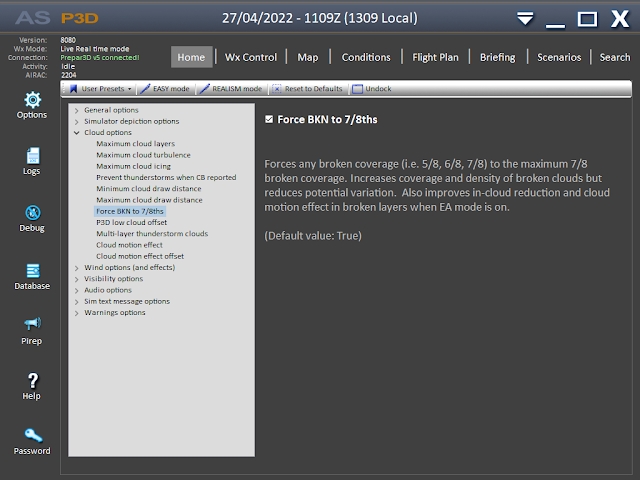This screenshot has width=640, height=480.
Task: Toggle the Force BKN to 7/8ths checkbox
Action: point(269,120)
